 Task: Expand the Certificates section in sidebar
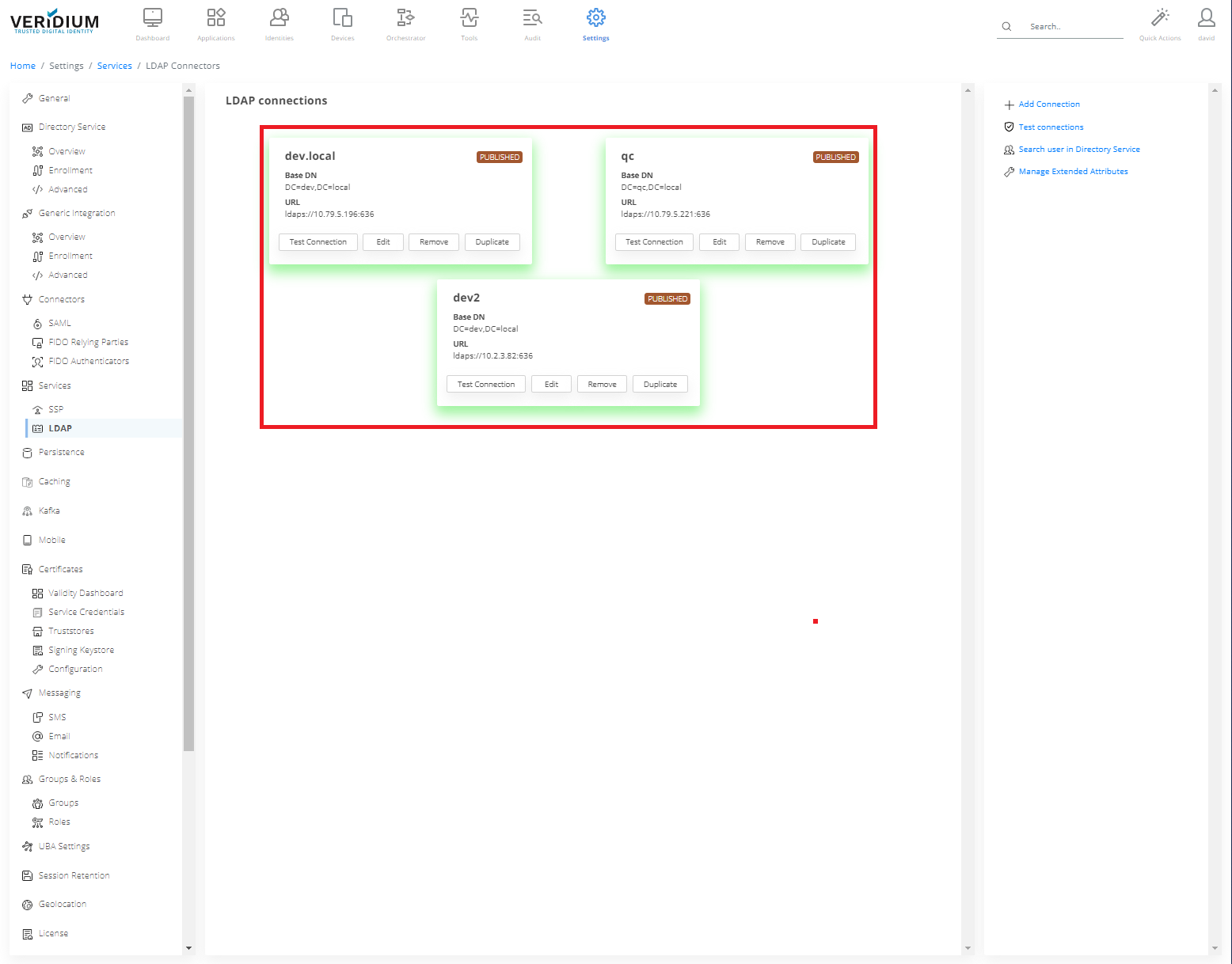point(60,569)
